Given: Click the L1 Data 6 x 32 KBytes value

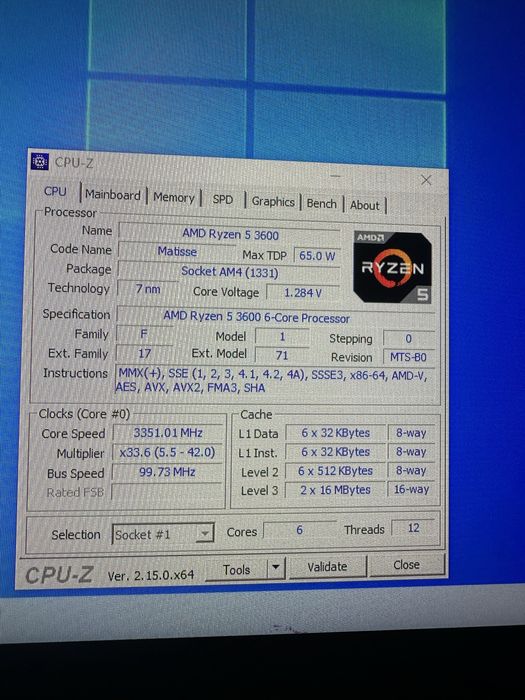Looking at the screenshot, I should pyautogui.click(x=336, y=433).
